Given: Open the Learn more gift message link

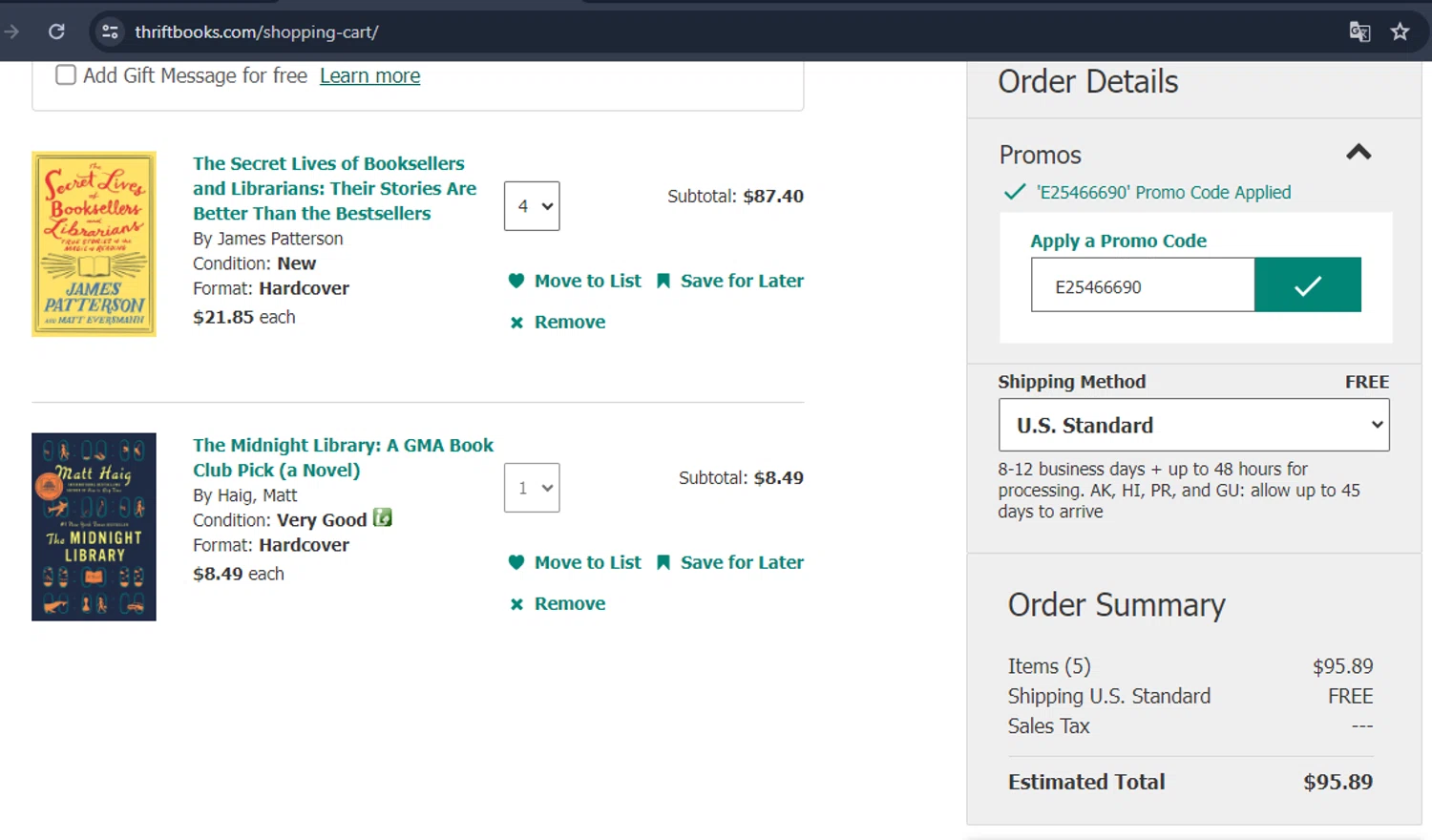Looking at the screenshot, I should pyautogui.click(x=369, y=75).
